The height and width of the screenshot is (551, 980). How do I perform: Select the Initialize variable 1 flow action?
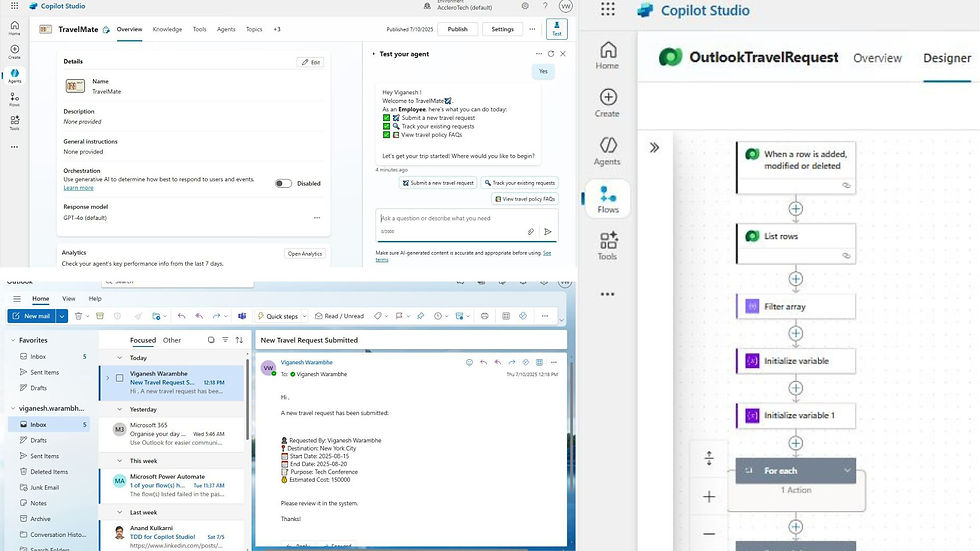coord(796,415)
